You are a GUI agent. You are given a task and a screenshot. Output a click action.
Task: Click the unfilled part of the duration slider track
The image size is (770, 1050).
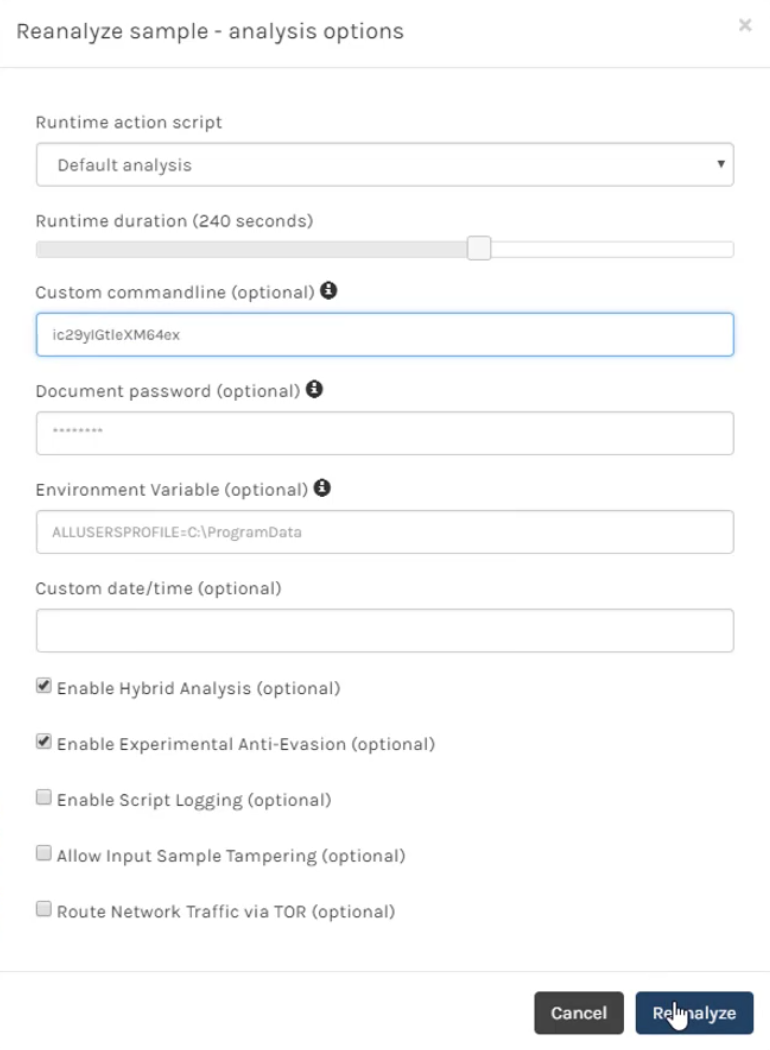tap(612, 249)
